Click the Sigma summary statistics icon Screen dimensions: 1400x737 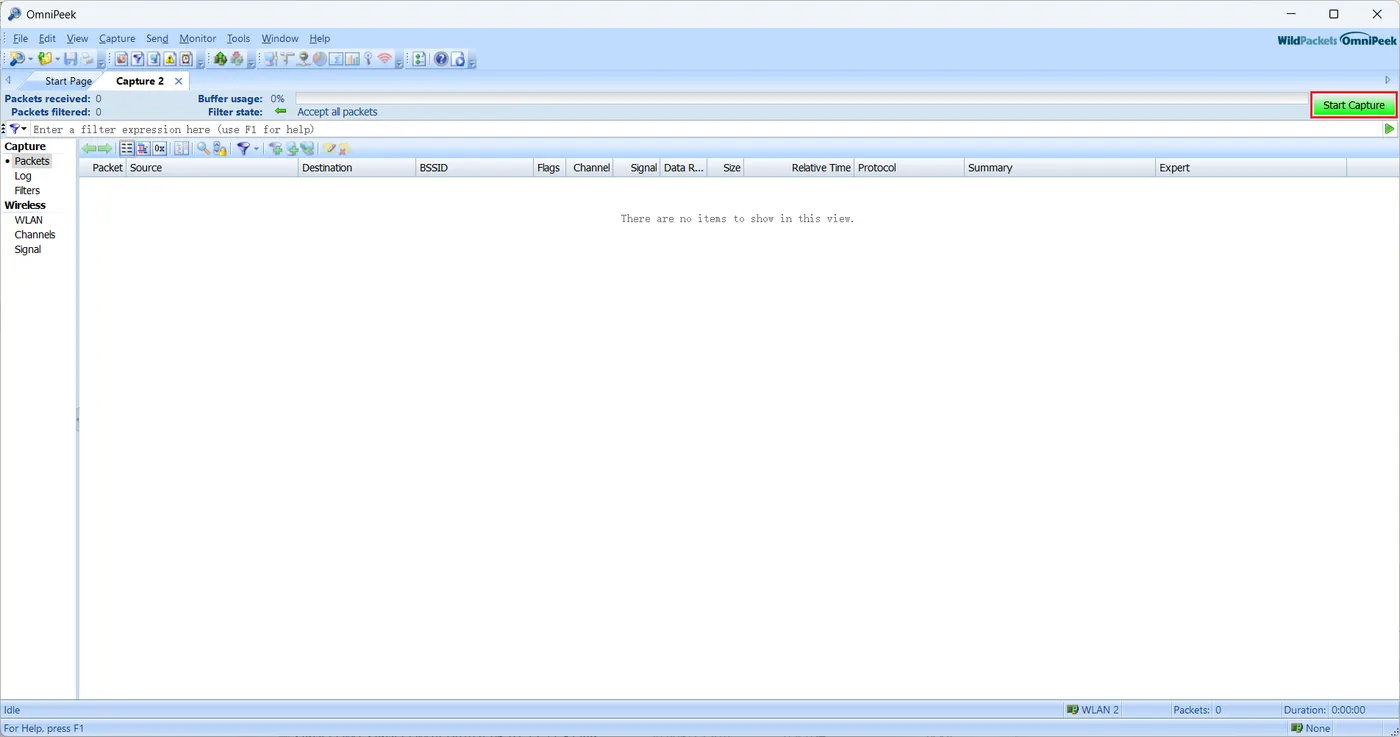[x=336, y=59]
